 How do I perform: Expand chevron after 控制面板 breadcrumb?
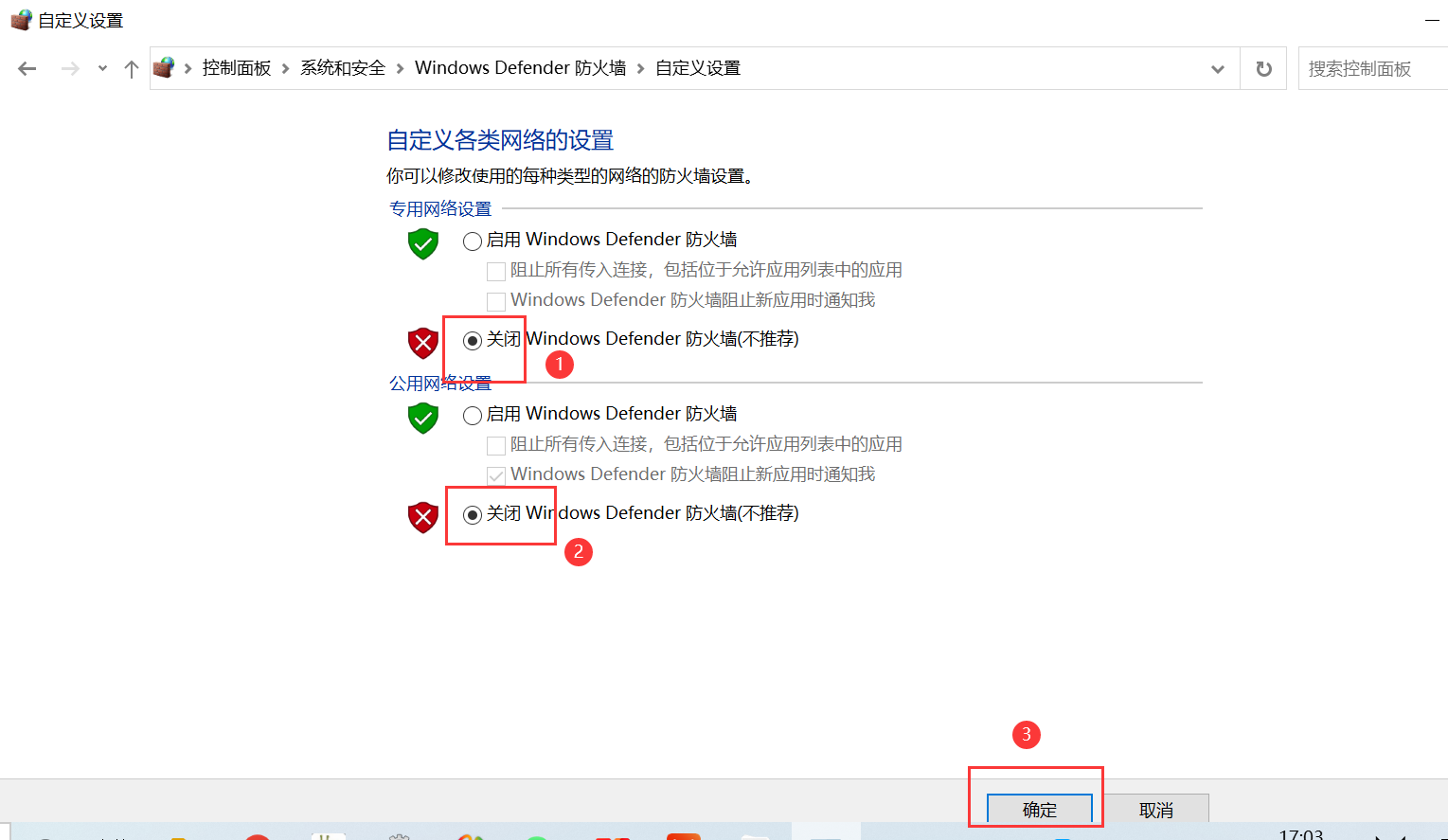click(285, 68)
